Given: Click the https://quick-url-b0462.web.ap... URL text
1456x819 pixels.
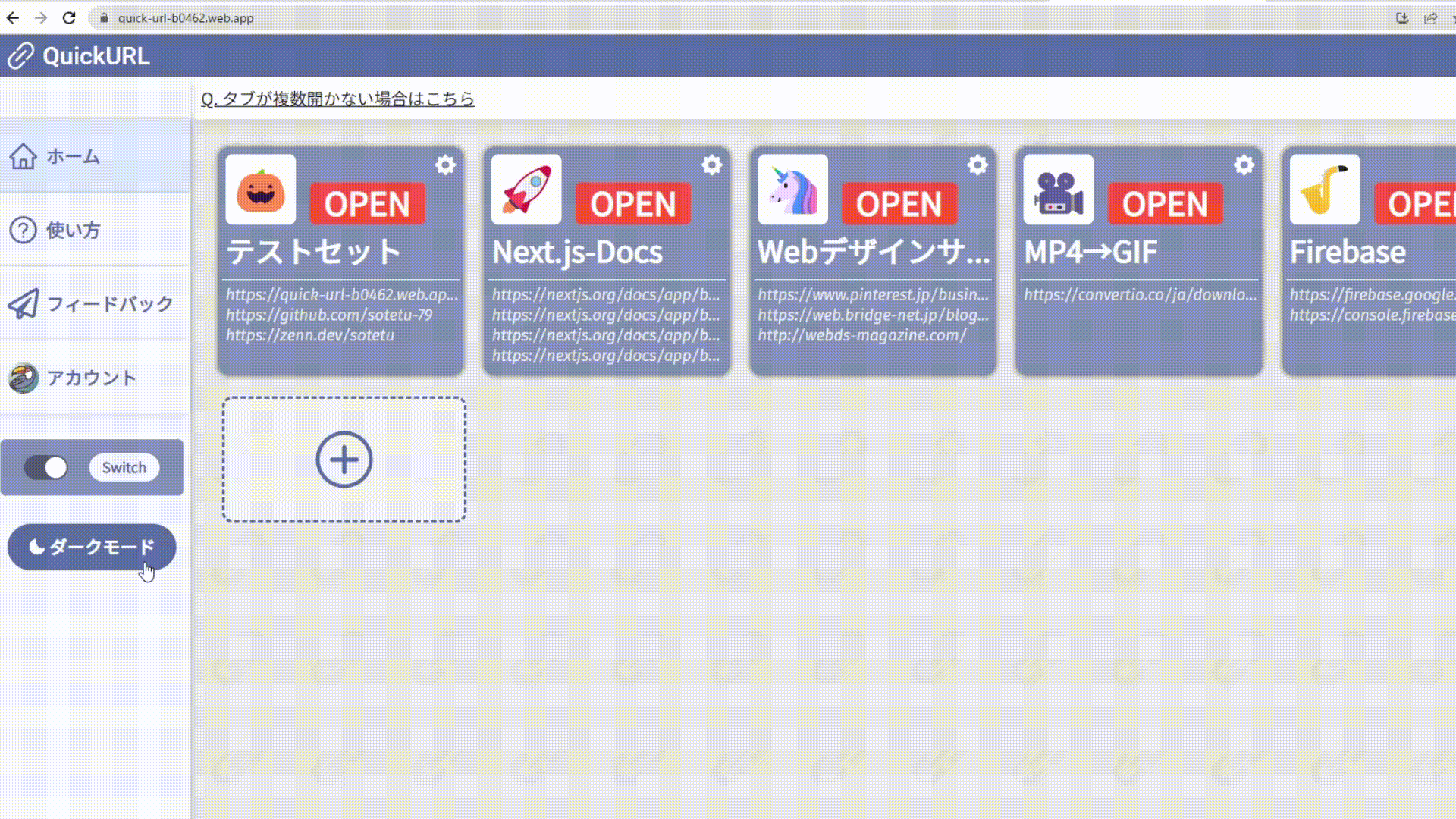Looking at the screenshot, I should coord(342,294).
